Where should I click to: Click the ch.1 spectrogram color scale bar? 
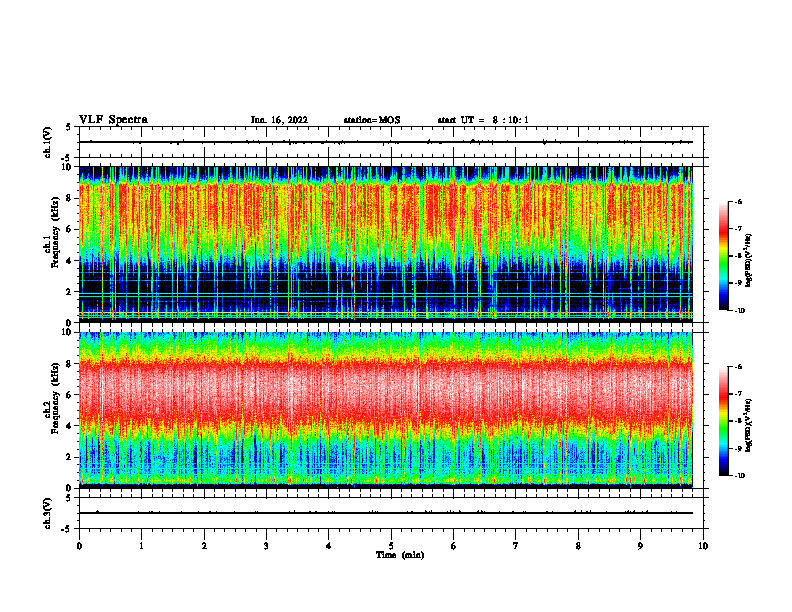(723, 256)
